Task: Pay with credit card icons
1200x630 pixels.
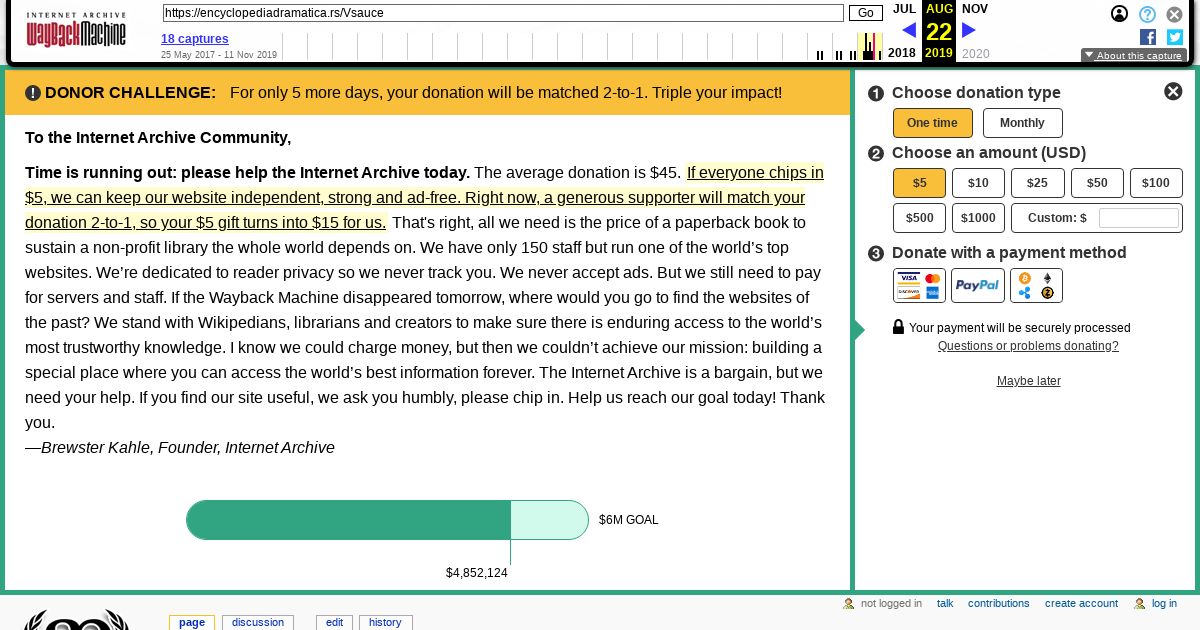Action: (x=919, y=285)
